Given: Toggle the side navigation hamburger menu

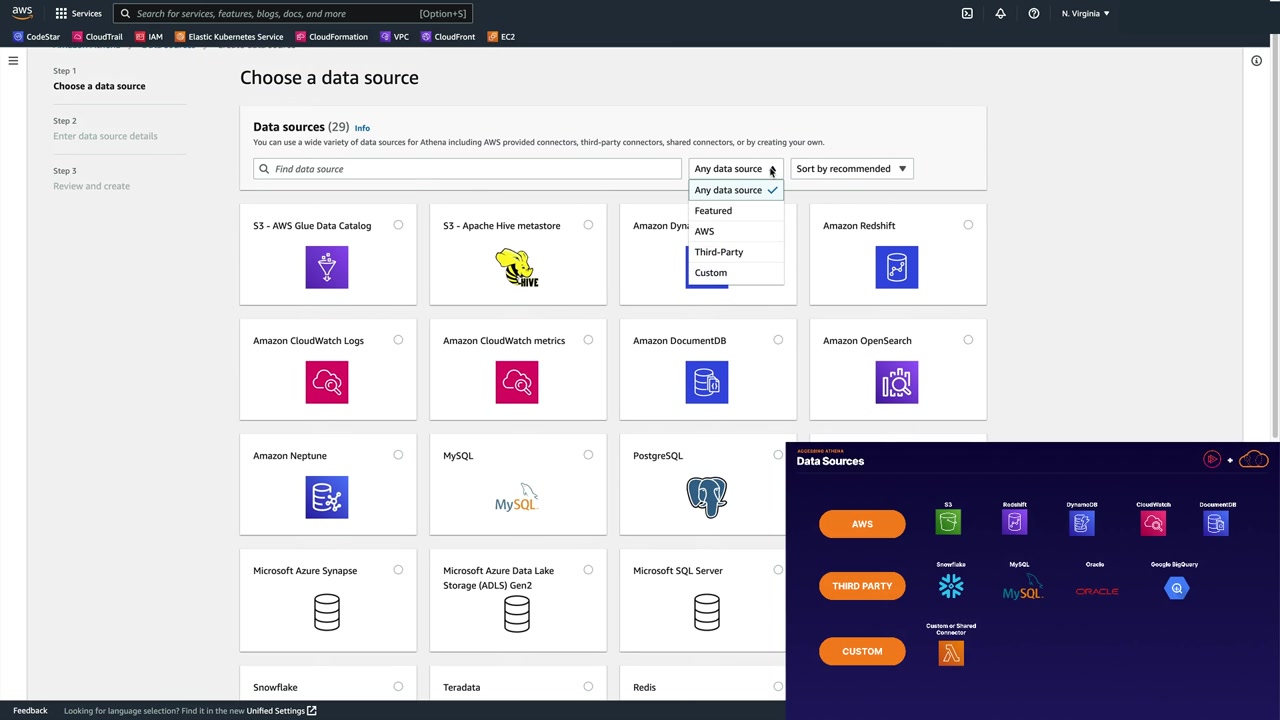Looking at the screenshot, I should point(13,61).
